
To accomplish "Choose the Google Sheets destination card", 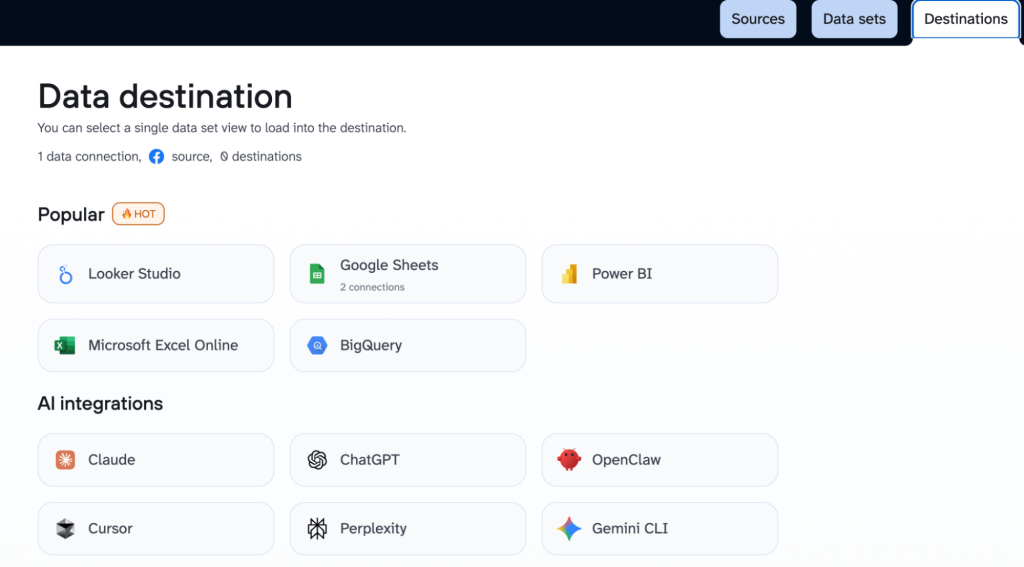I will tap(408, 274).
